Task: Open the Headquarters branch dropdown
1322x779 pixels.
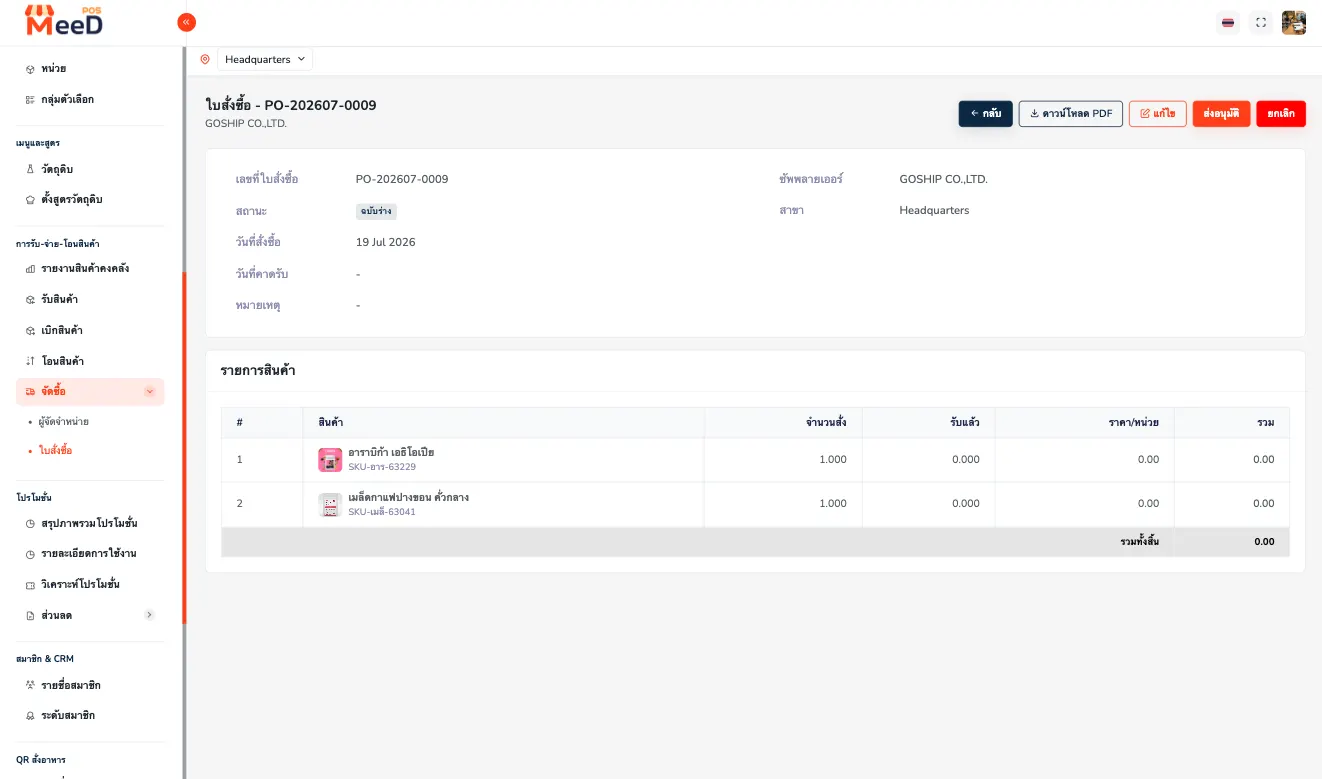Action: (265, 60)
